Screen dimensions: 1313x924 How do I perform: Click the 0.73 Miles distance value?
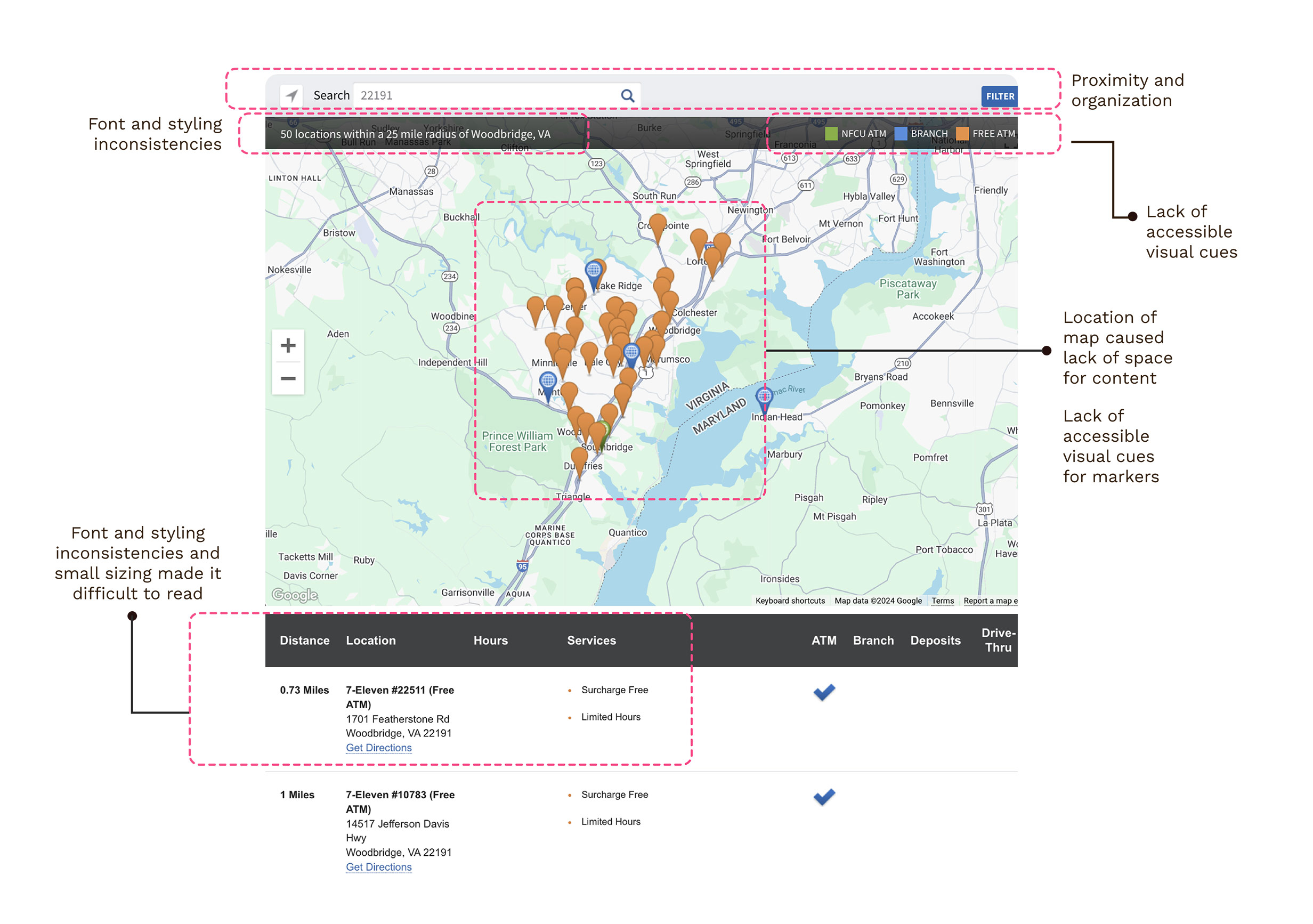click(x=304, y=690)
